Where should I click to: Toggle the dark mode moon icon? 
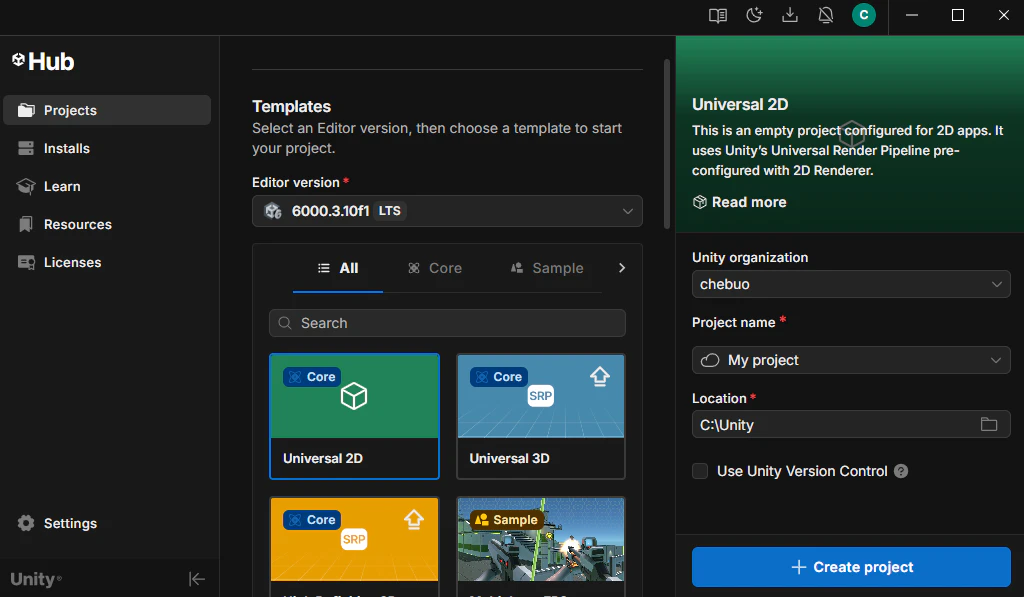pyautogui.click(x=754, y=15)
